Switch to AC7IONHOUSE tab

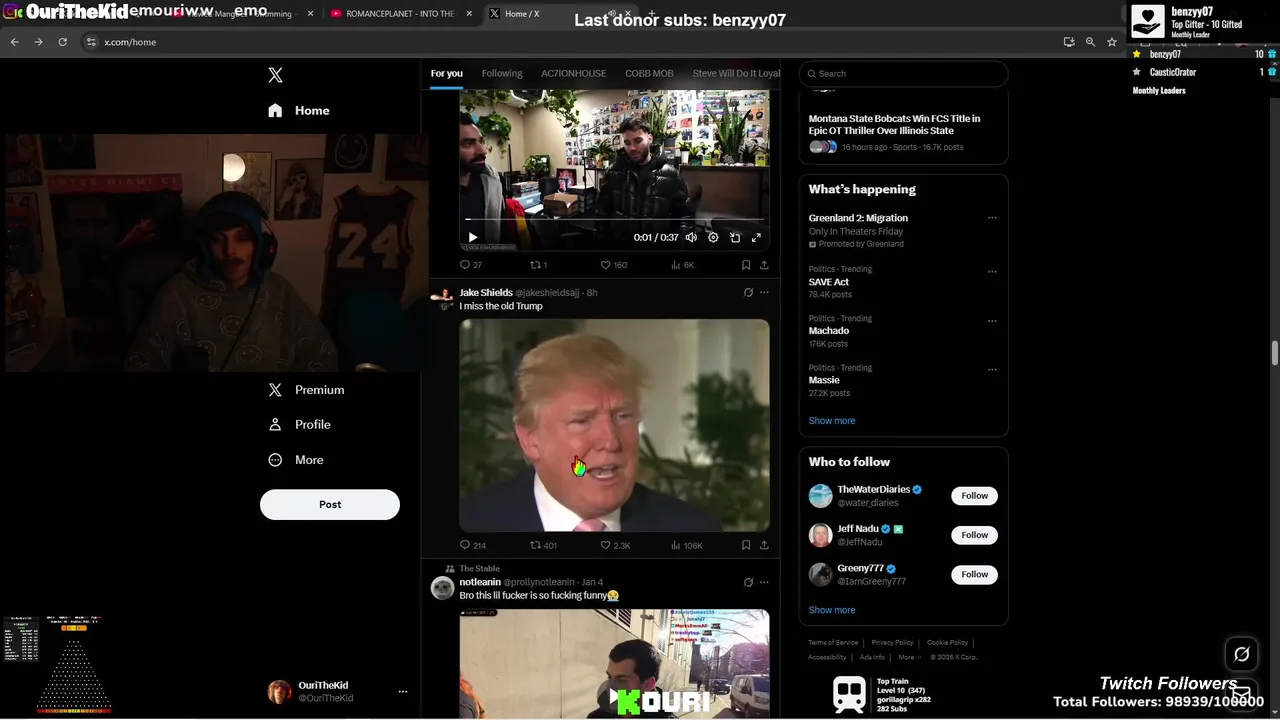click(x=574, y=73)
